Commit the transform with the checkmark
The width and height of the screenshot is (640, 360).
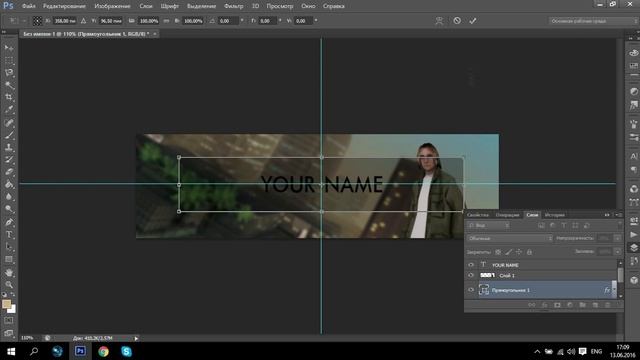click(473, 20)
